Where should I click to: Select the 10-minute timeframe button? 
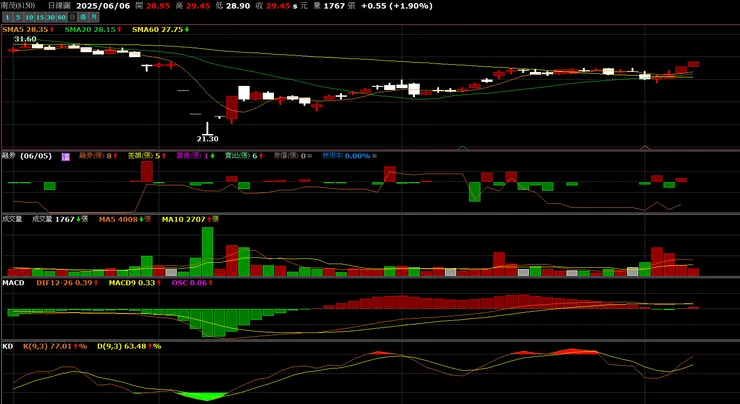point(29,17)
